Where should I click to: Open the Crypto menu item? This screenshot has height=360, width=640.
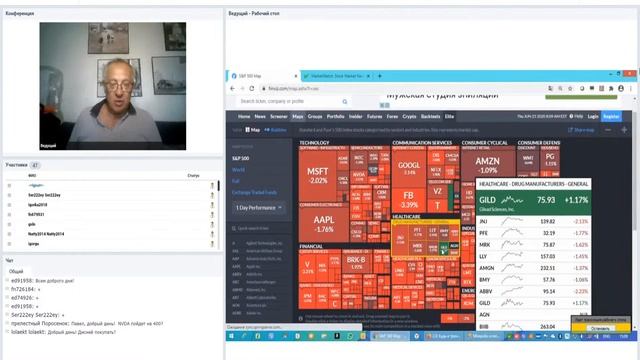coord(409,116)
